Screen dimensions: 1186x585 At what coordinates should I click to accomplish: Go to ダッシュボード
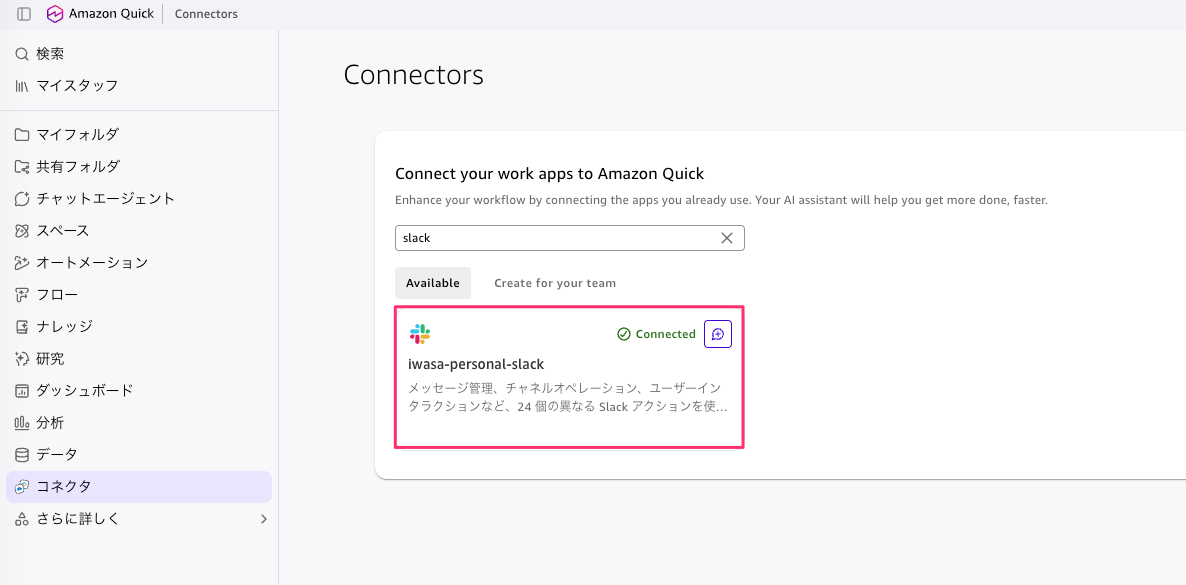tap(139, 391)
